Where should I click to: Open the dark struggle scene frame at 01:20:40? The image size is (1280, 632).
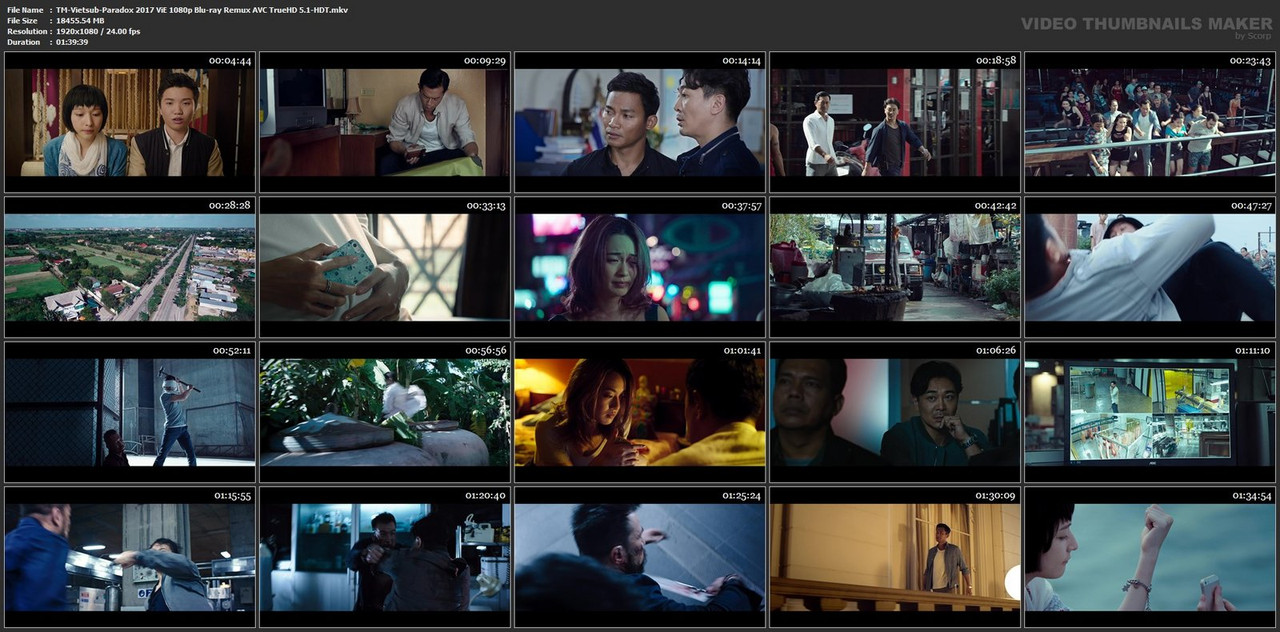click(385, 557)
